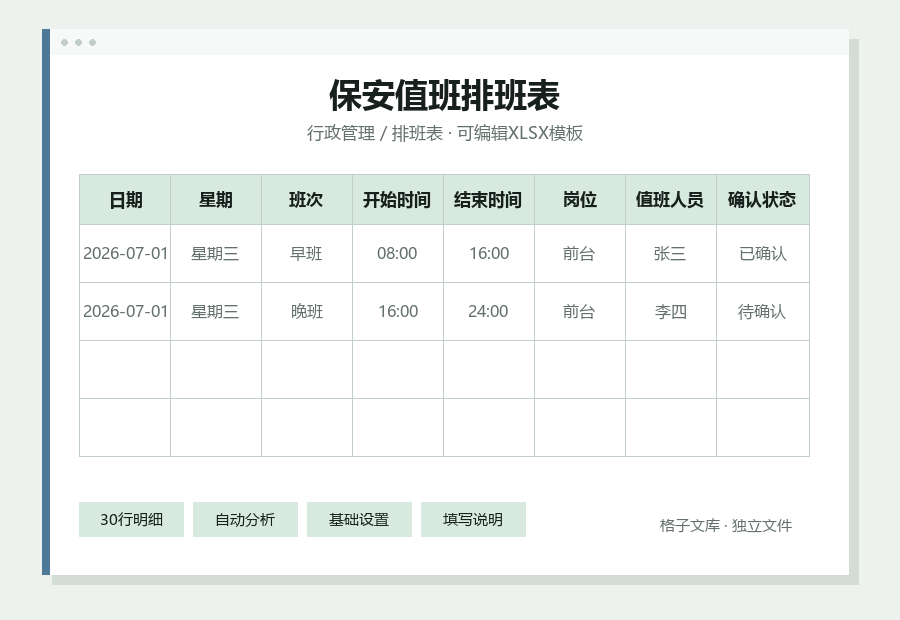Click the 08:00 start time cell
The width and height of the screenshot is (900, 620).
398,253
